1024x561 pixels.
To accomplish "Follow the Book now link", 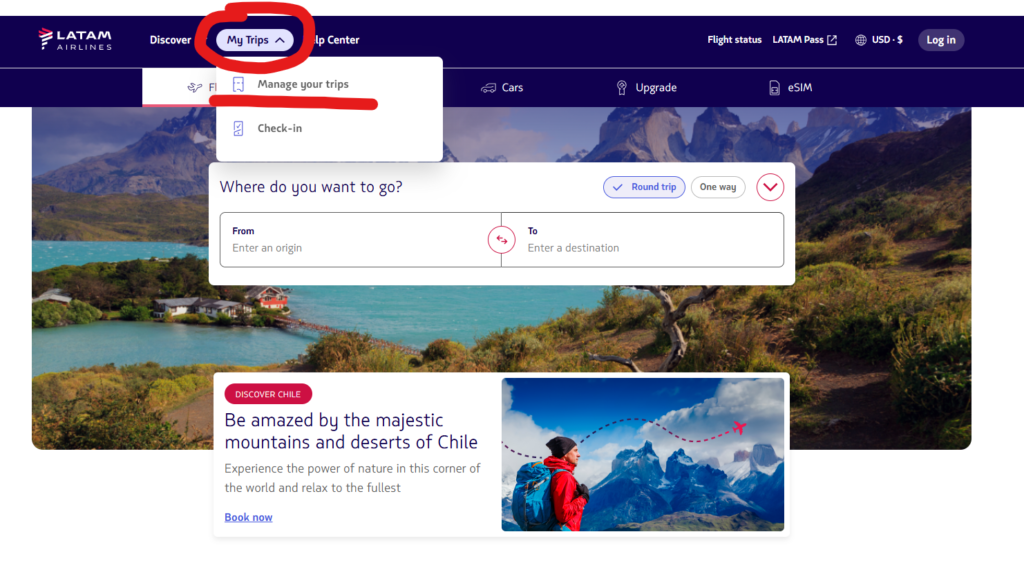I will [248, 517].
